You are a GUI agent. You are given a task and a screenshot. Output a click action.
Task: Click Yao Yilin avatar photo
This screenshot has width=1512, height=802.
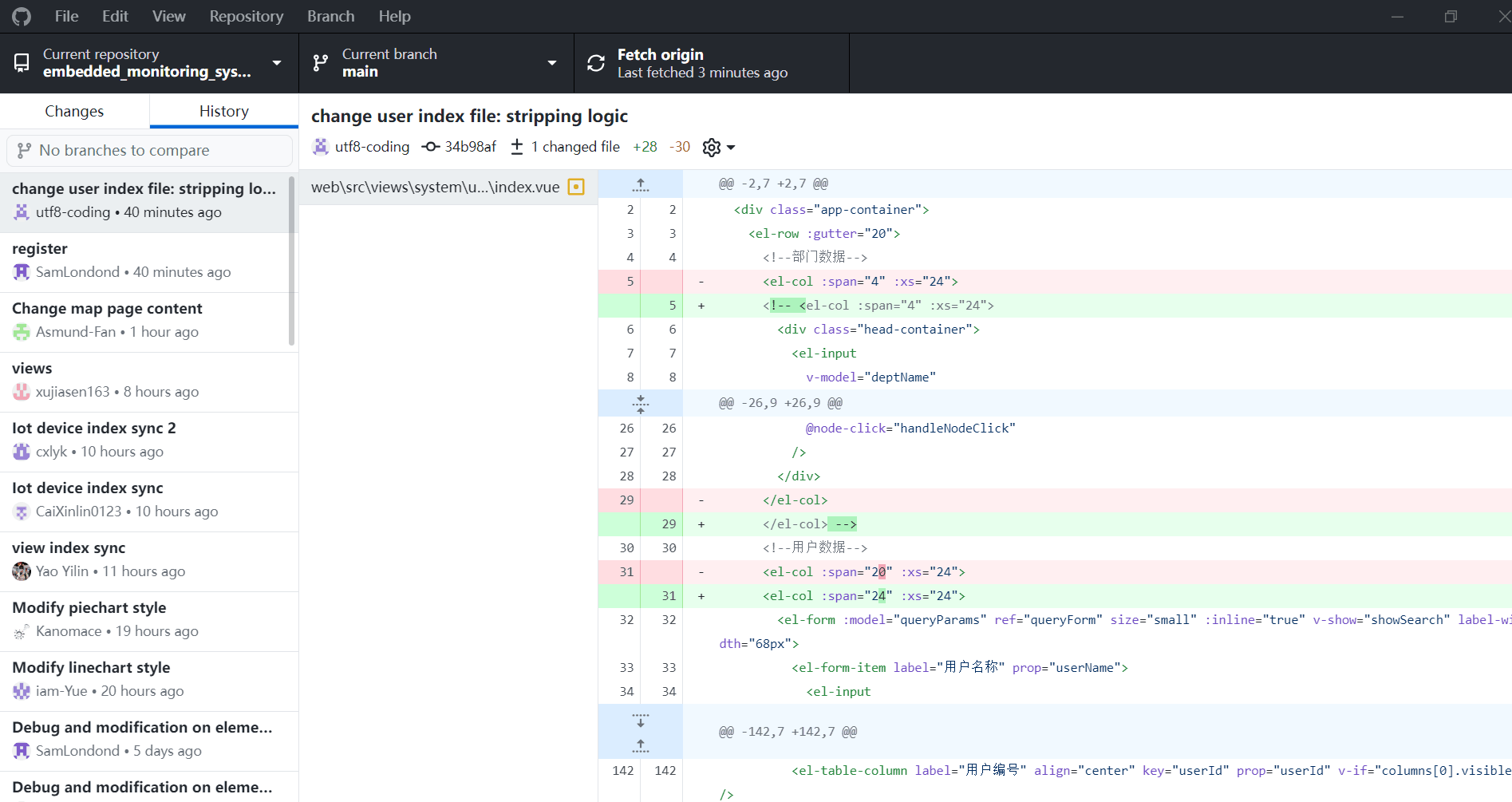[x=22, y=571]
